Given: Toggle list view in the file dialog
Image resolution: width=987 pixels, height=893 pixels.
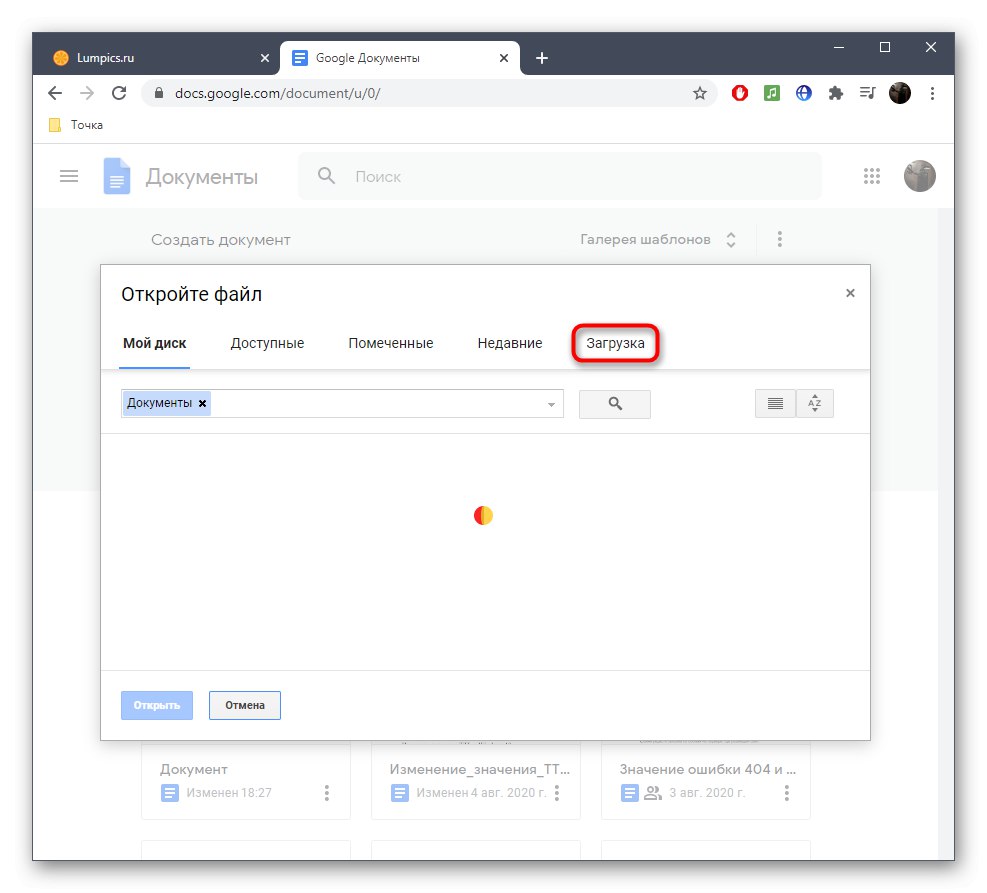Looking at the screenshot, I should 774,402.
